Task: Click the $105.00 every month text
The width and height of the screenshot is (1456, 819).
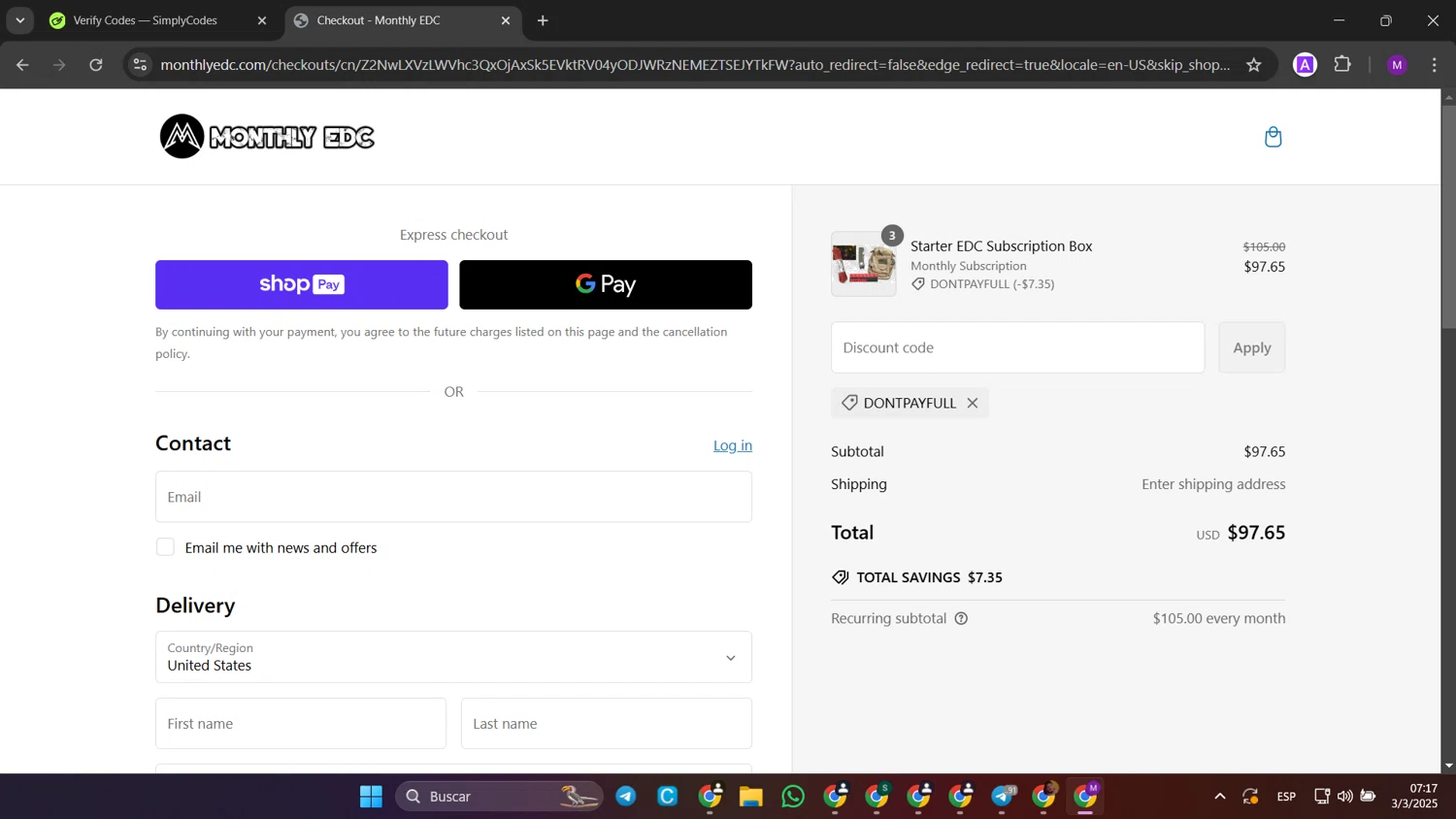Action: [1219, 618]
